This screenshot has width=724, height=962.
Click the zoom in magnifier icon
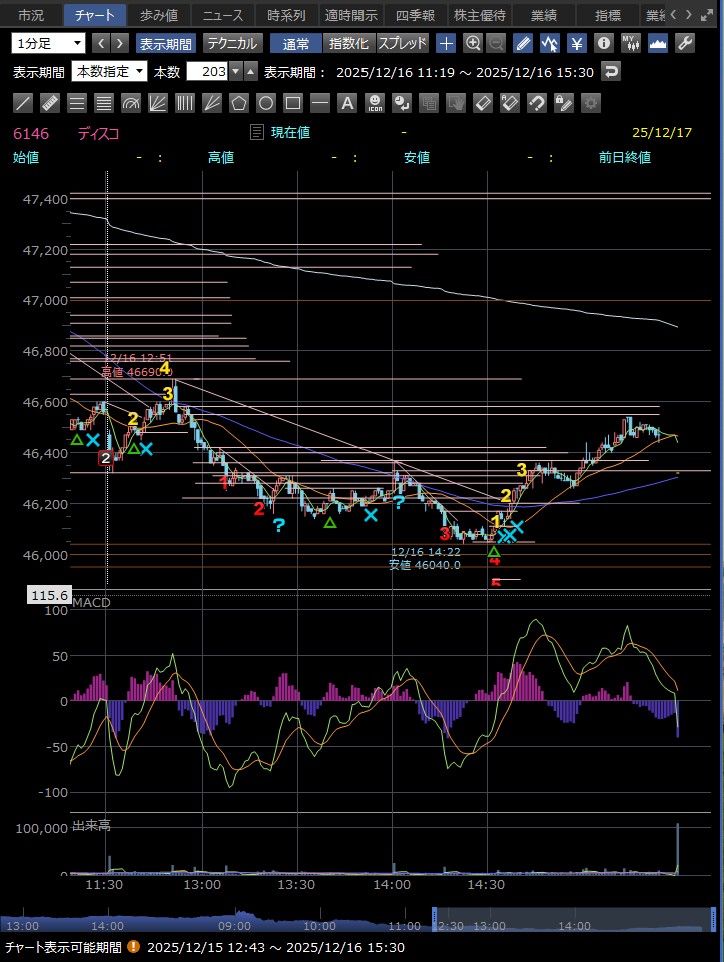point(473,43)
